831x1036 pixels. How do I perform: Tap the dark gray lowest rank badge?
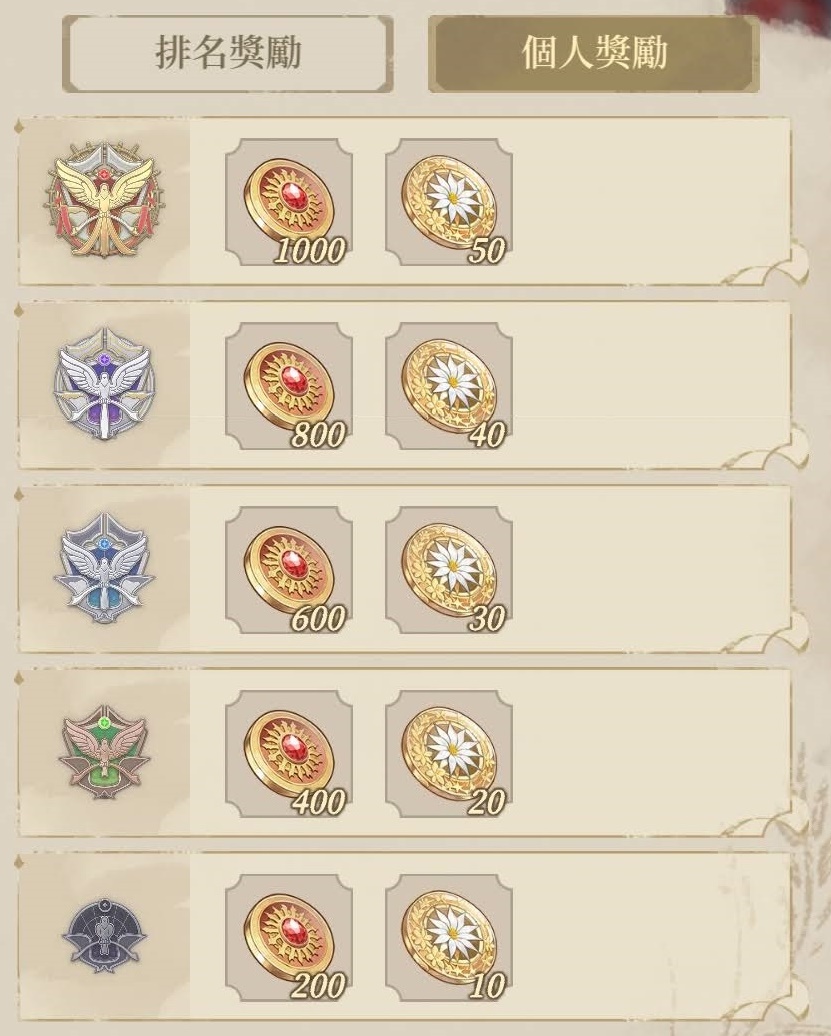point(104,936)
